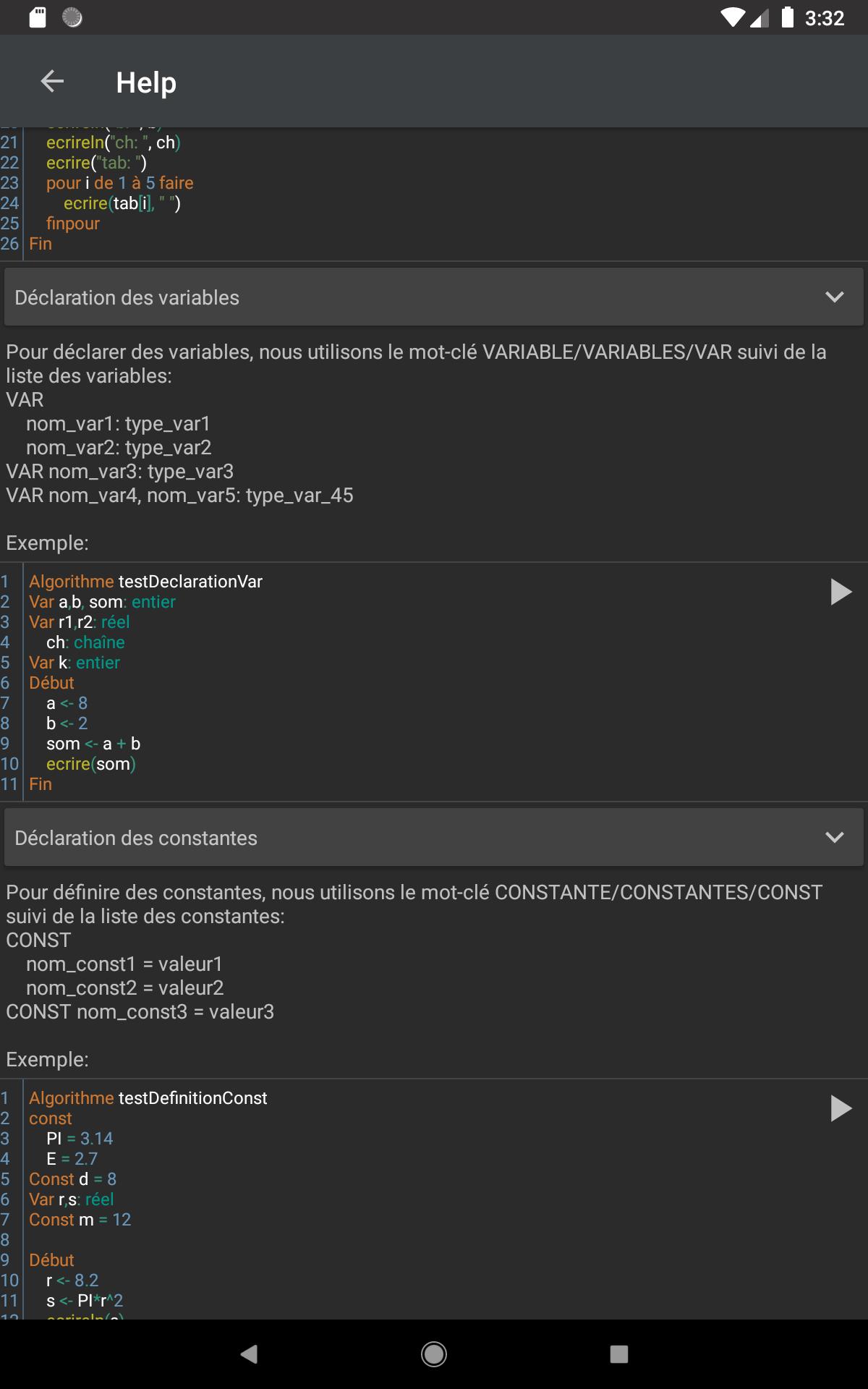Tap the Wi-Fi status icon
Viewport: 868px width, 1389px height.
(x=733, y=18)
